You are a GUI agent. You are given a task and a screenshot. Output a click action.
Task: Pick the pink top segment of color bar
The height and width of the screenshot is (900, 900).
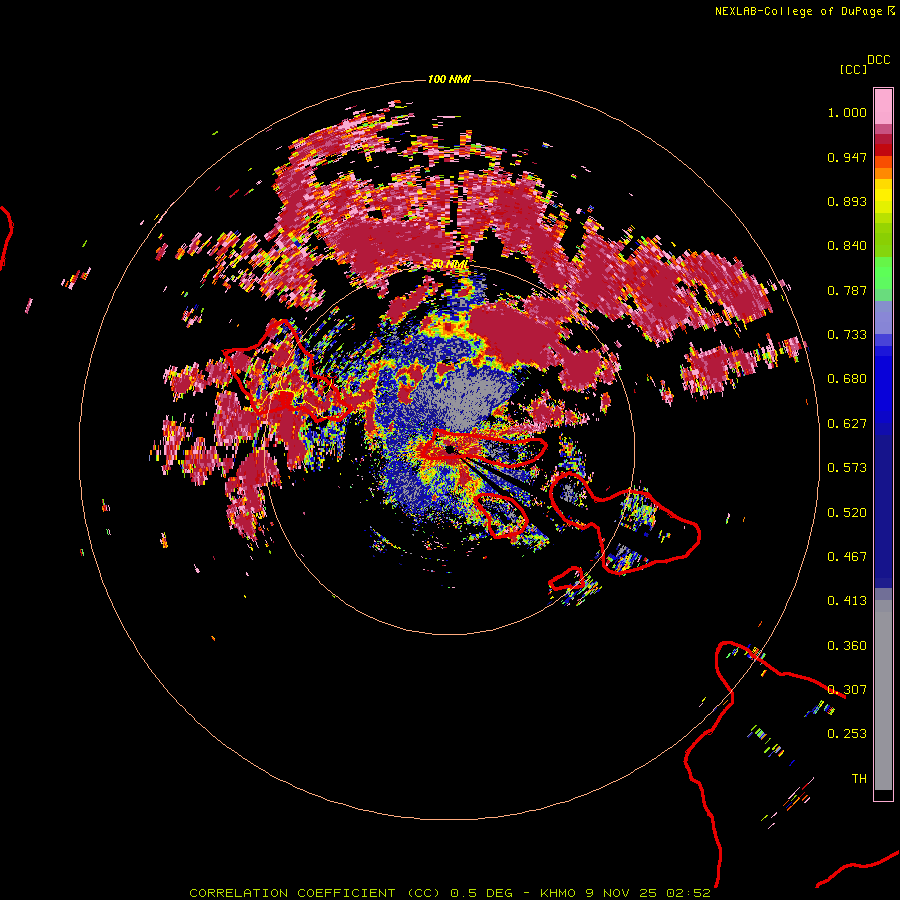tap(883, 107)
